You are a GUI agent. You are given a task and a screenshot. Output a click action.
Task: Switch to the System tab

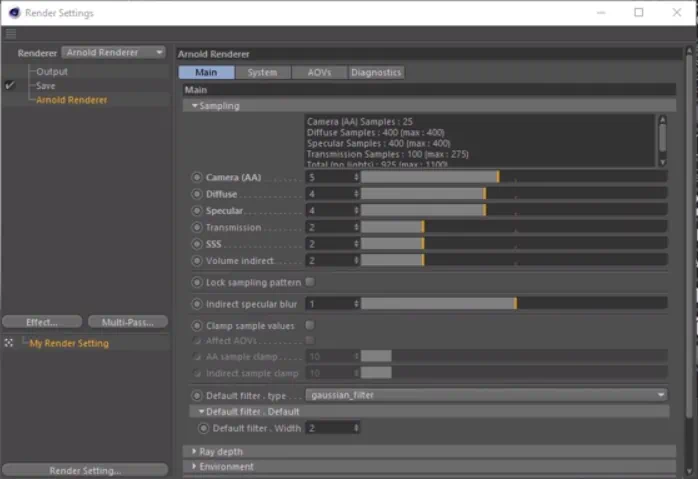[x=263, y=72]
